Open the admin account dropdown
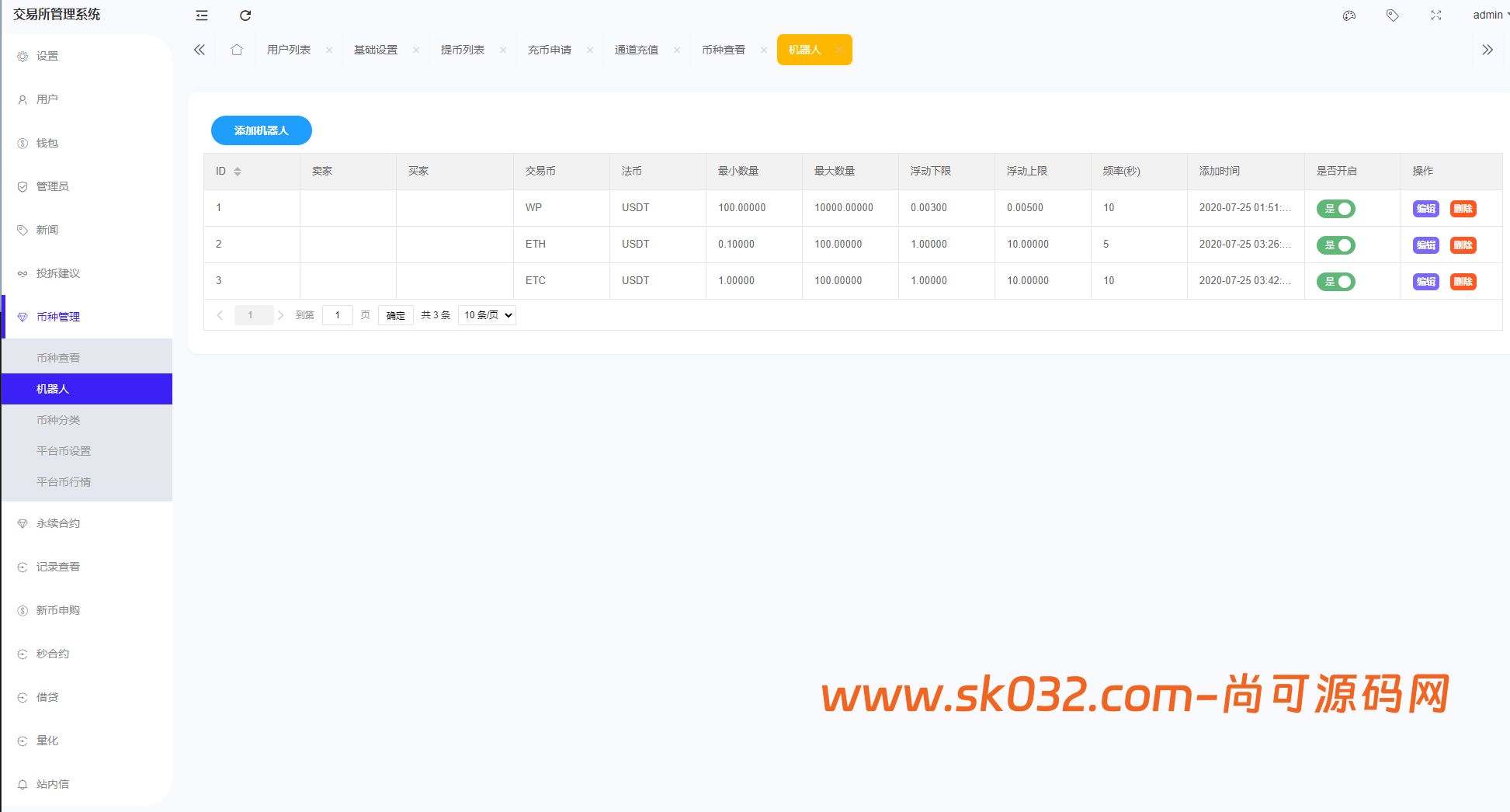This screenshot has width=1510, height=812. pyautogui.click(x=1487, y=14)
